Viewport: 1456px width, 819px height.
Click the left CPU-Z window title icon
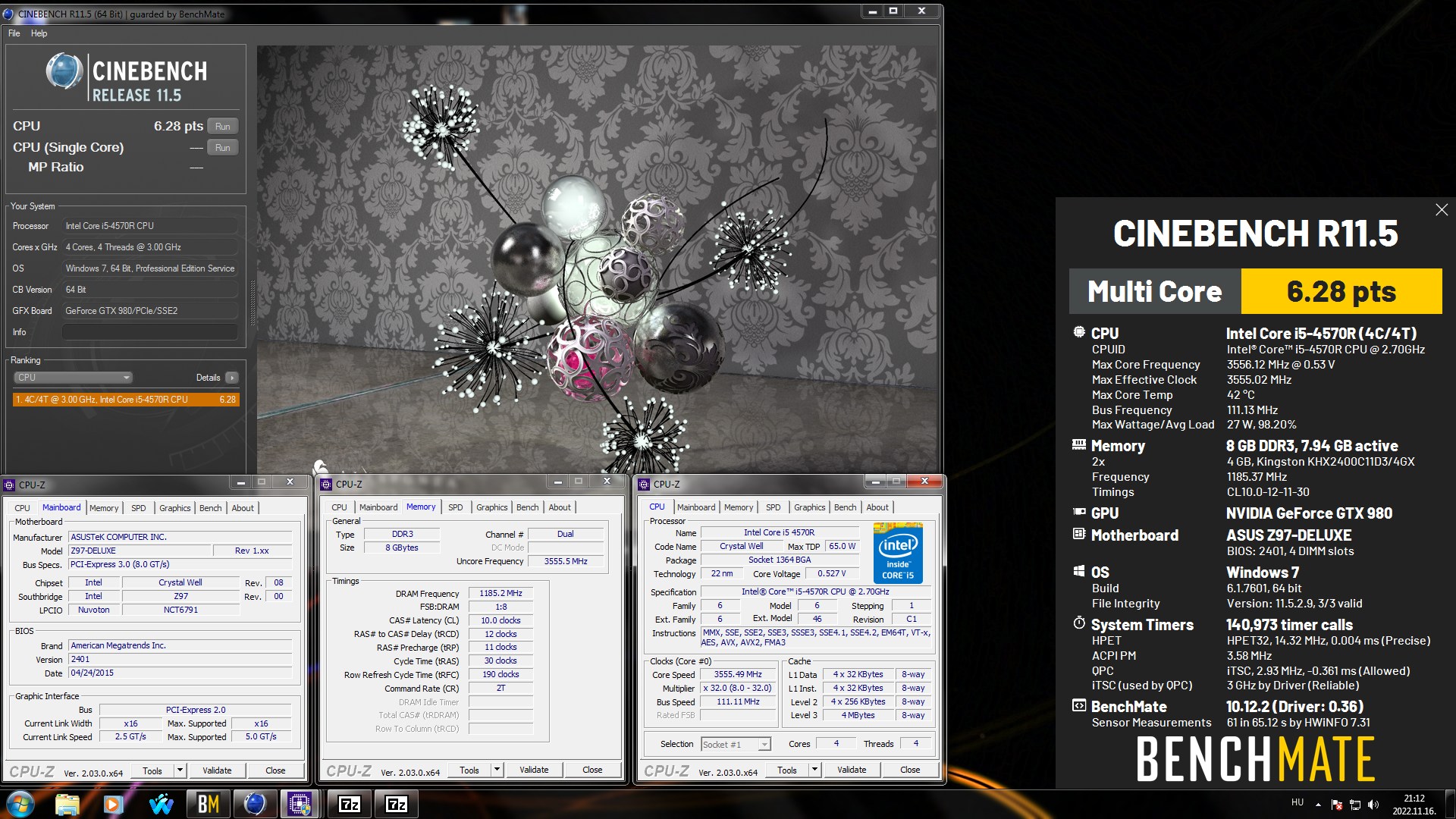click(10, 485)
